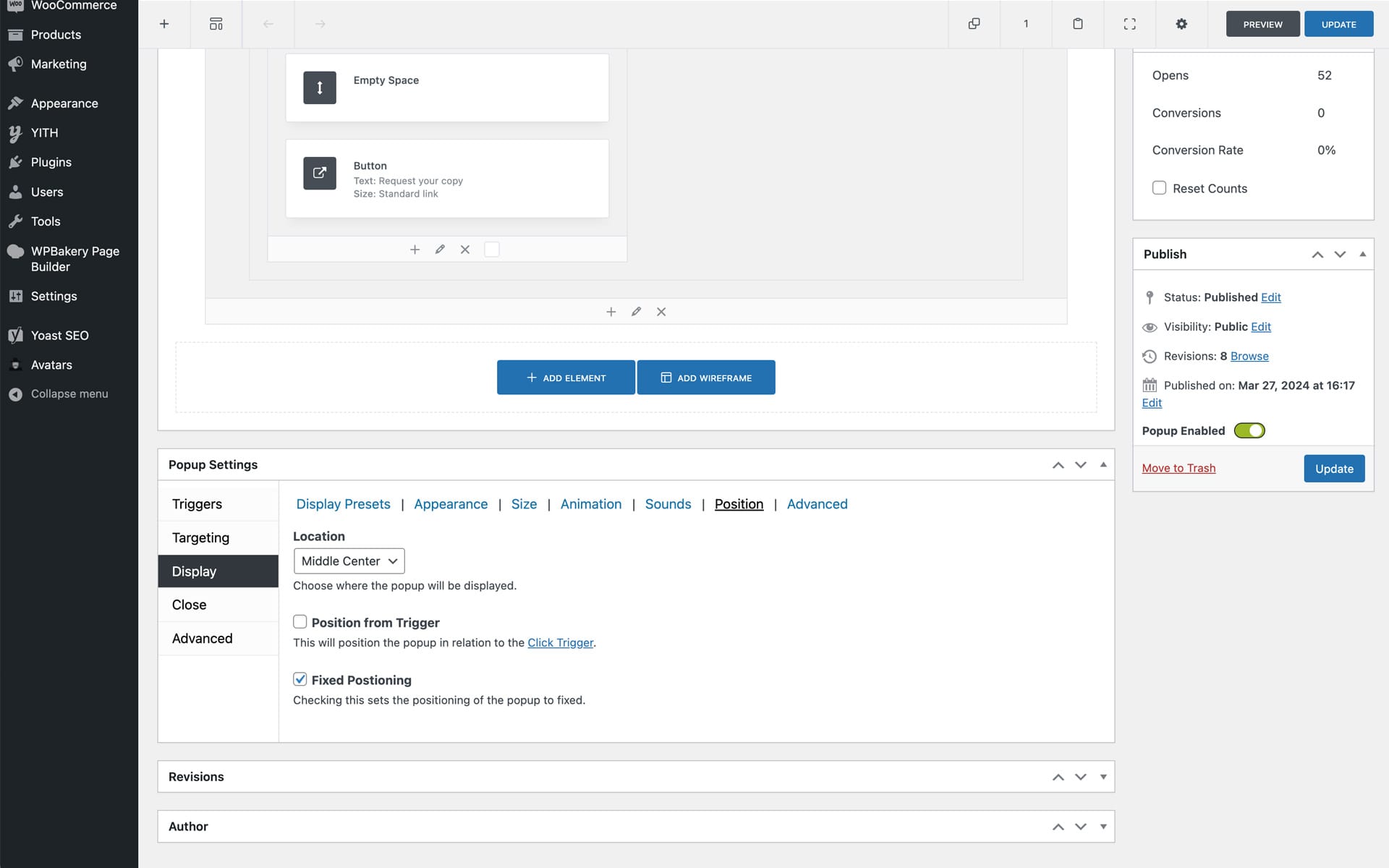Viewport: 1389px width, 868px height.
Task: Toggle the Popup Enabled switch
Action: (1249, 430)
